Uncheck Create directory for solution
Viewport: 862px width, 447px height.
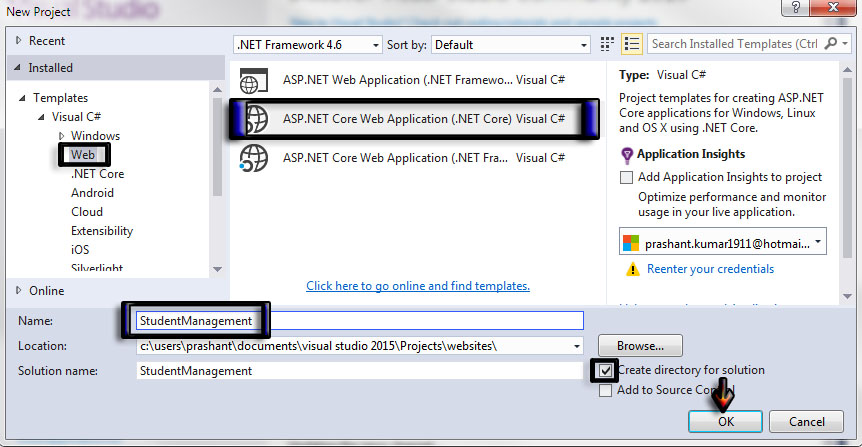[x=605, y=371]
